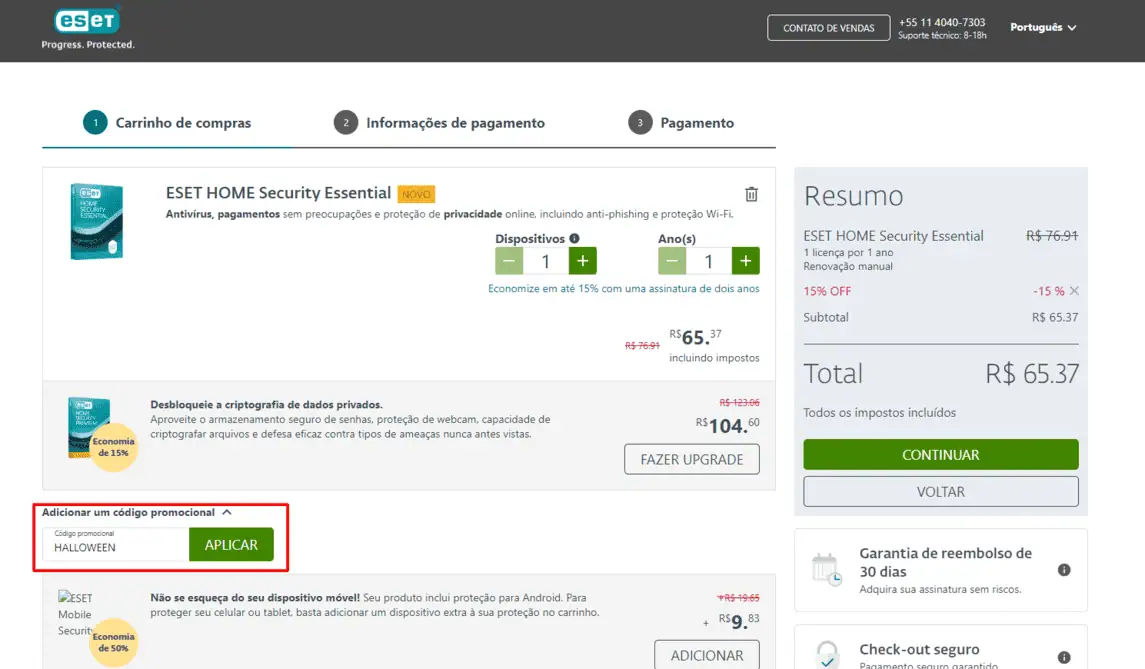Click the phone number +55 11 4040-7303
The image size is (1145, 669).
[942, 22]
